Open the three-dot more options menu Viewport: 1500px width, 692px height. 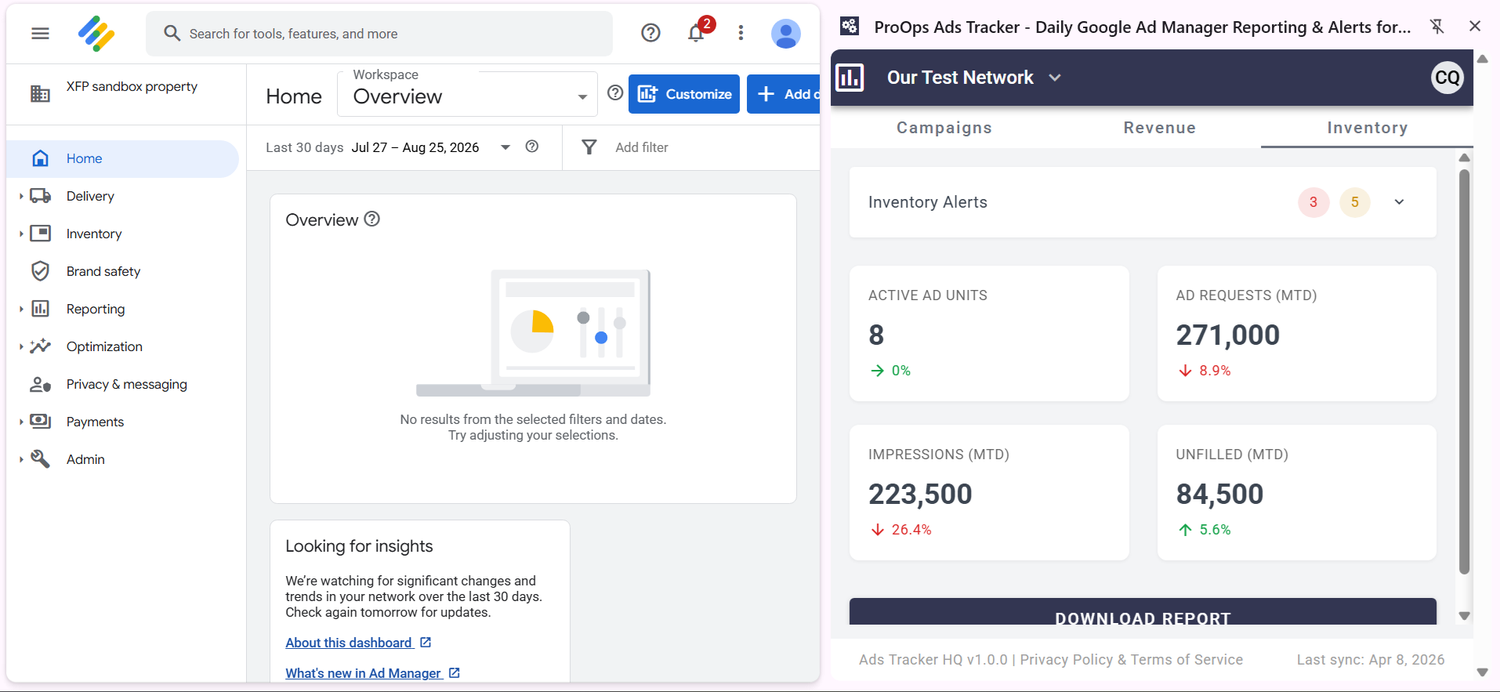click(741, 33)
